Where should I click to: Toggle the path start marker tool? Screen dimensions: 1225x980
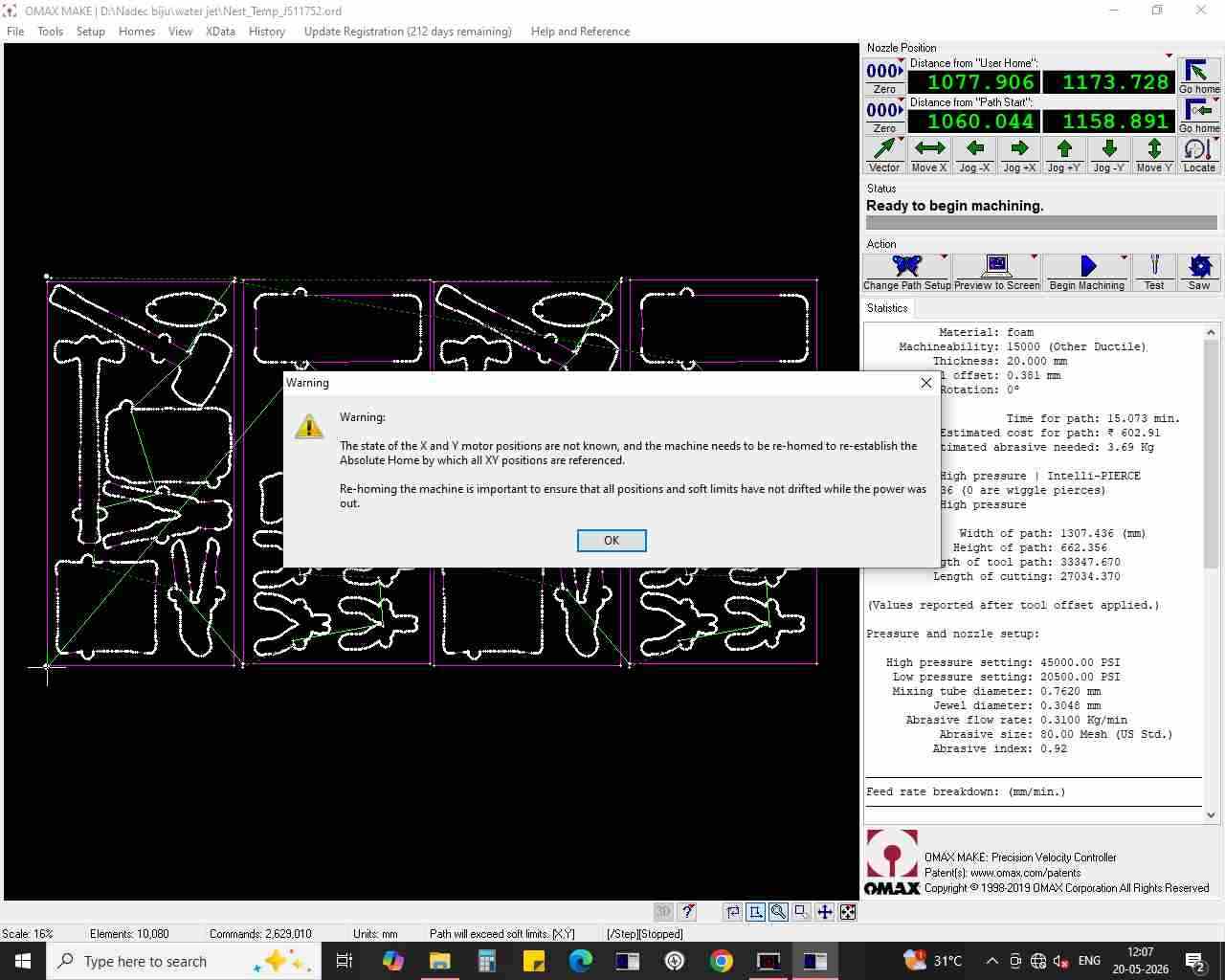click(x=755, y=912)
